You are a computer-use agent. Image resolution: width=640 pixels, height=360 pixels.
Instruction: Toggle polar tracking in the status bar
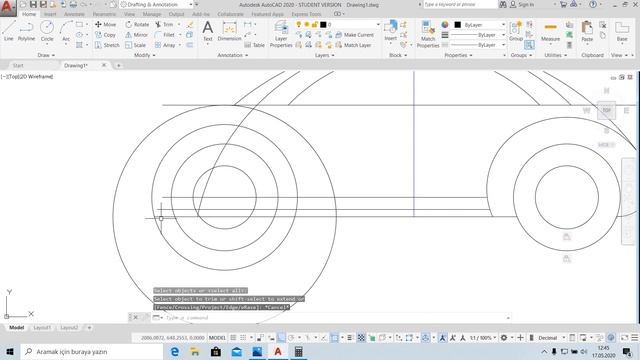coord(291,338)
